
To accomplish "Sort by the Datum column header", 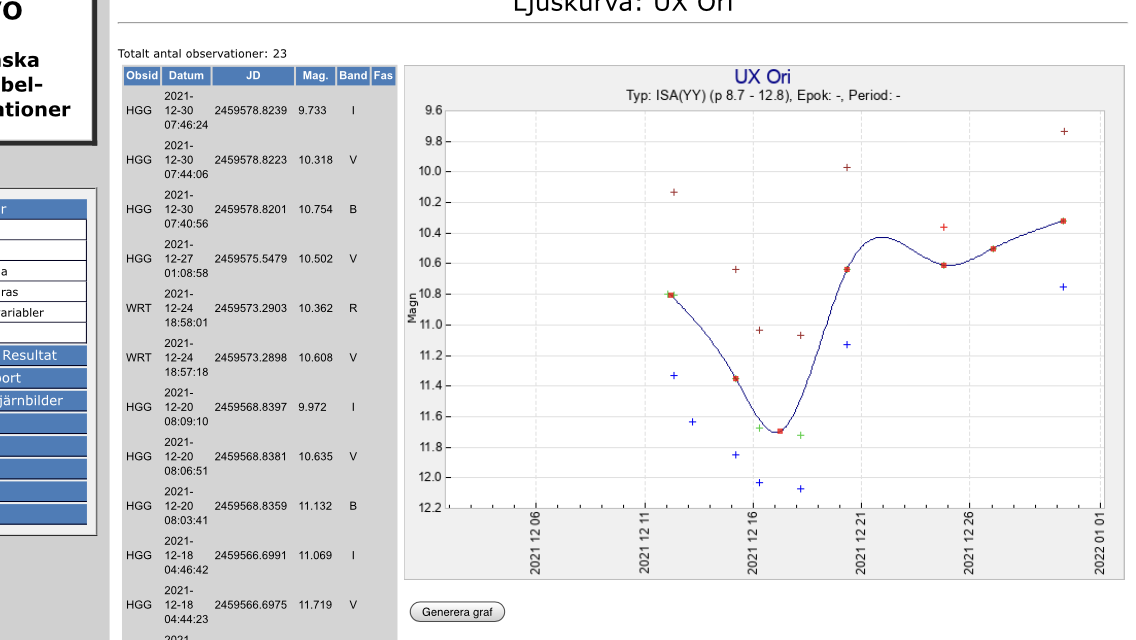I will [x=186, y=76].
